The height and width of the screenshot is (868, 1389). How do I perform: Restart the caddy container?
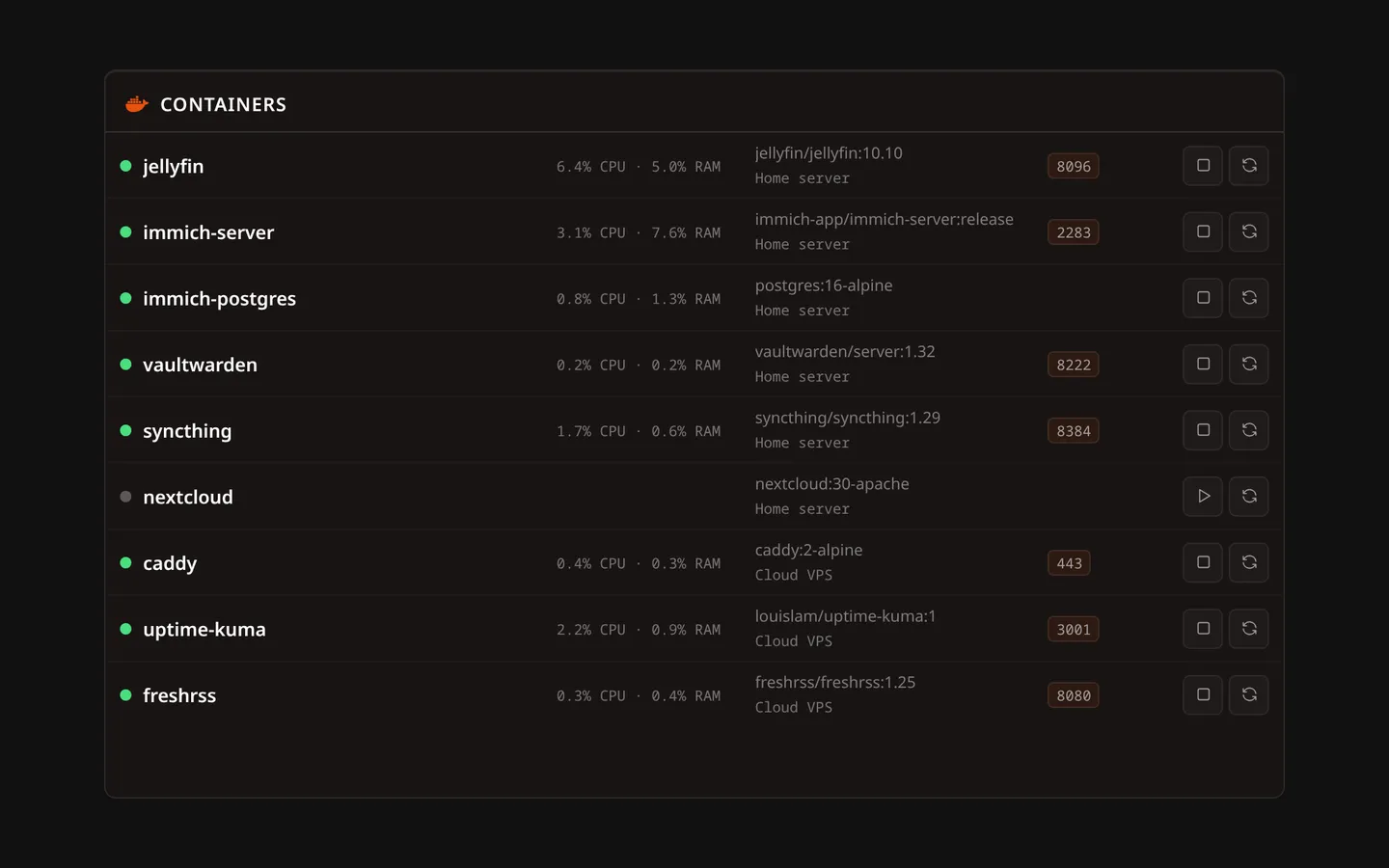point(1249,562)
